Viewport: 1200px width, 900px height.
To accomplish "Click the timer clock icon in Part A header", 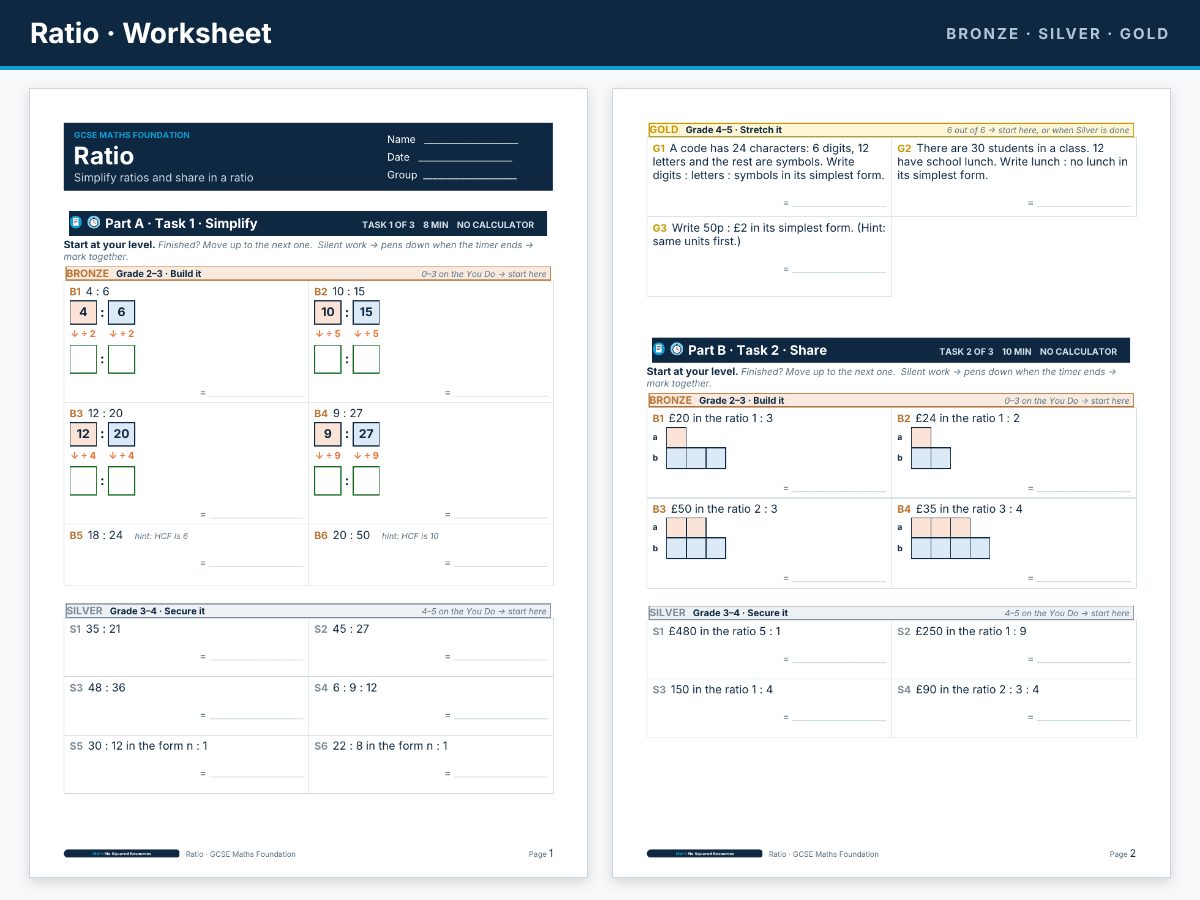I will [x=94, y=223].
